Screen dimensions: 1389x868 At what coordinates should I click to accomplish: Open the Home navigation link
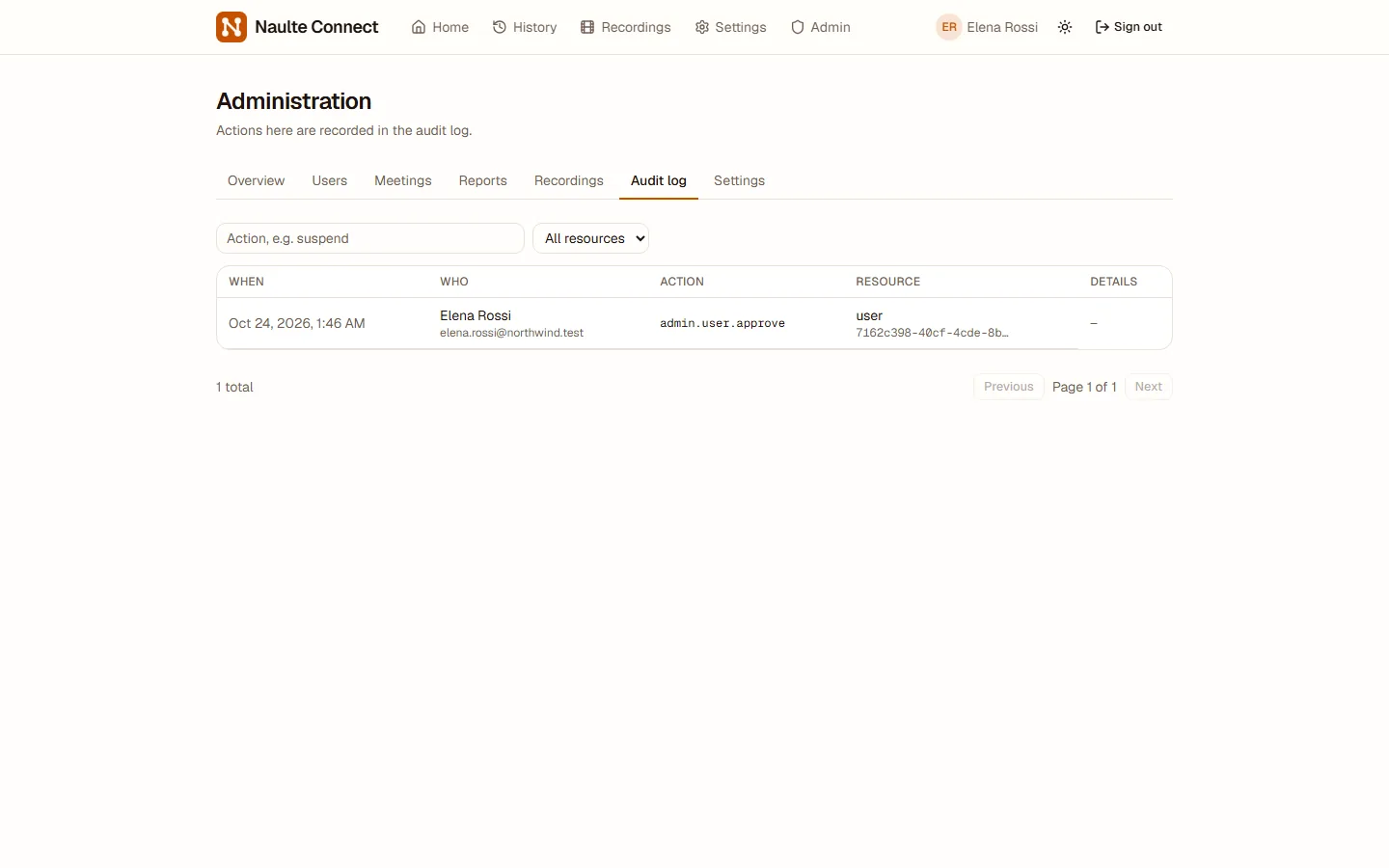click(440, 27)
